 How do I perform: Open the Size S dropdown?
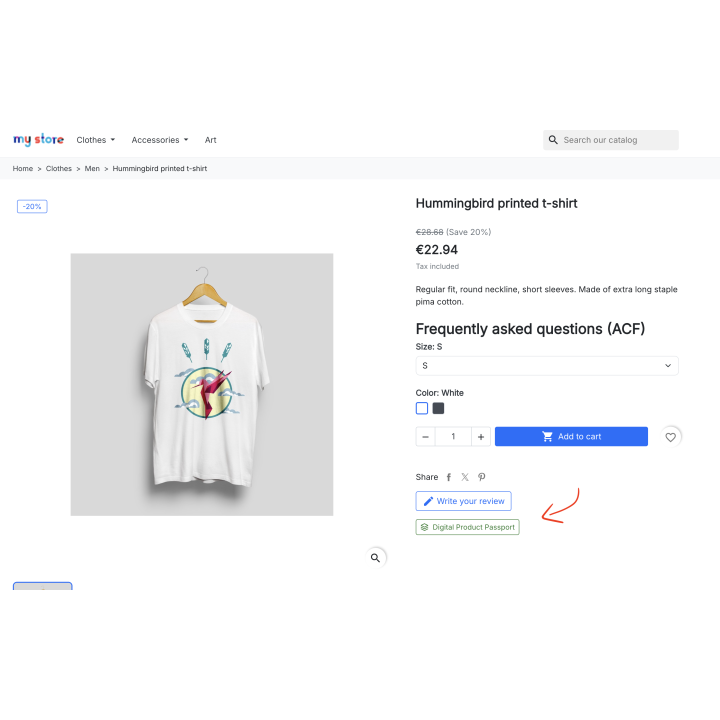click(546, 366)
